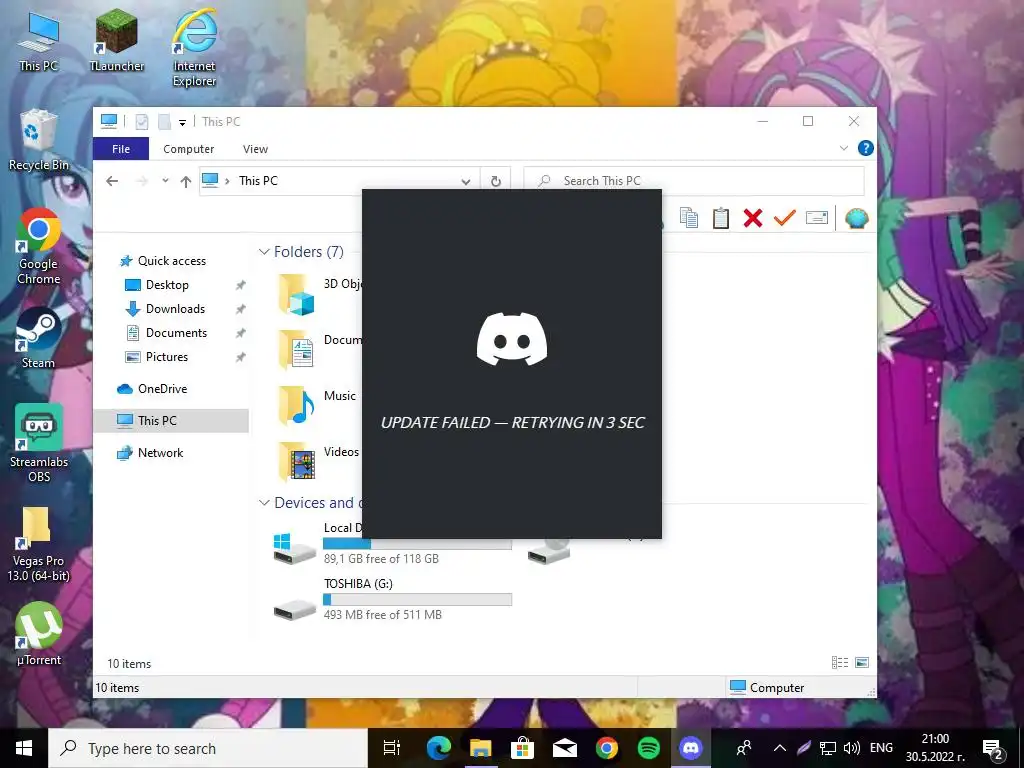Click the Copy icon in Explorer toolbar

(x=688, y=217)
